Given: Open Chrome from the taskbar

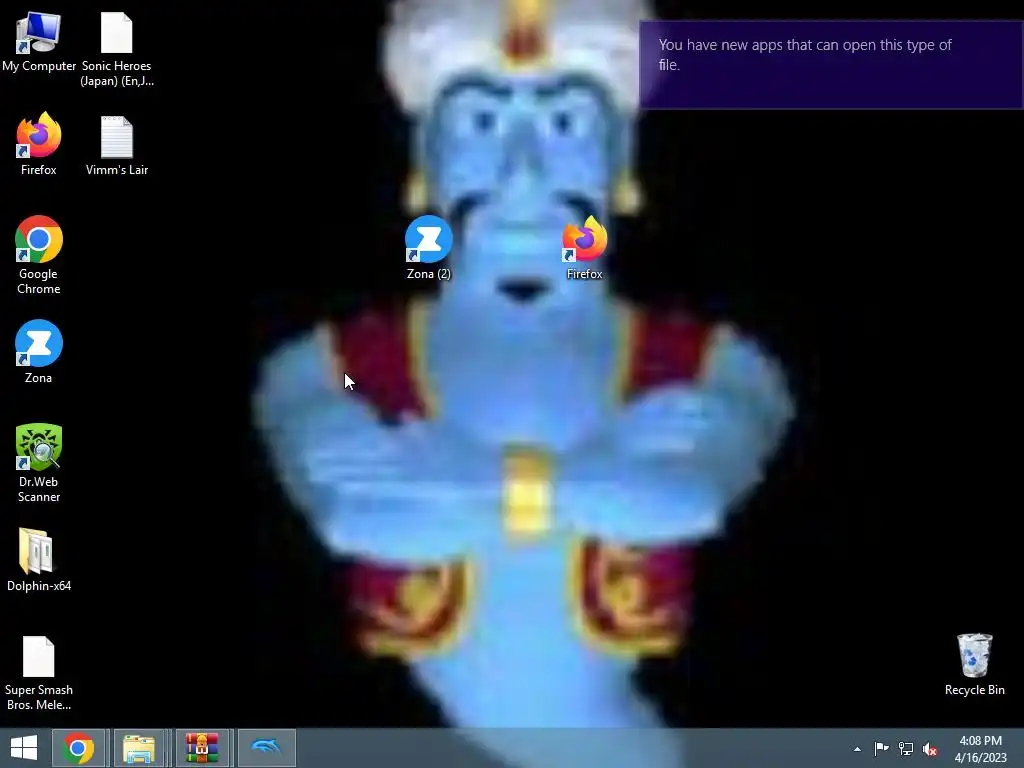Looking at the screenshot, I should pos(78,748).
